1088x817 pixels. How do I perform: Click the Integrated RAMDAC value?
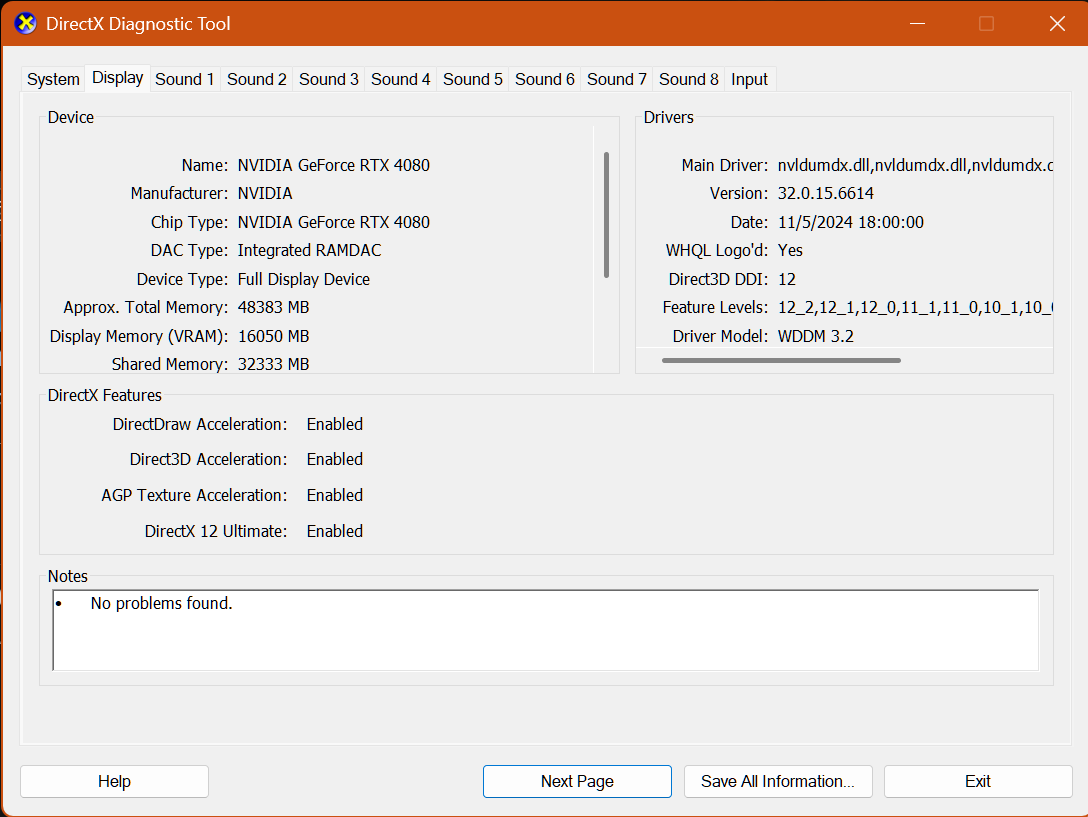coord(309,251)
